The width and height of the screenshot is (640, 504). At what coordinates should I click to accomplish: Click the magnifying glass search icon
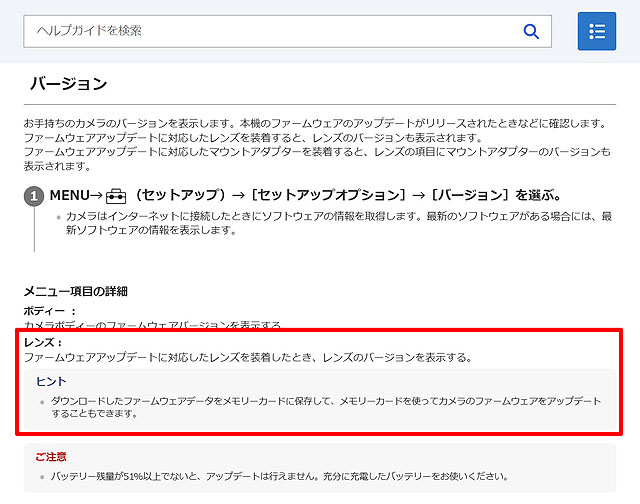point(531,31)
